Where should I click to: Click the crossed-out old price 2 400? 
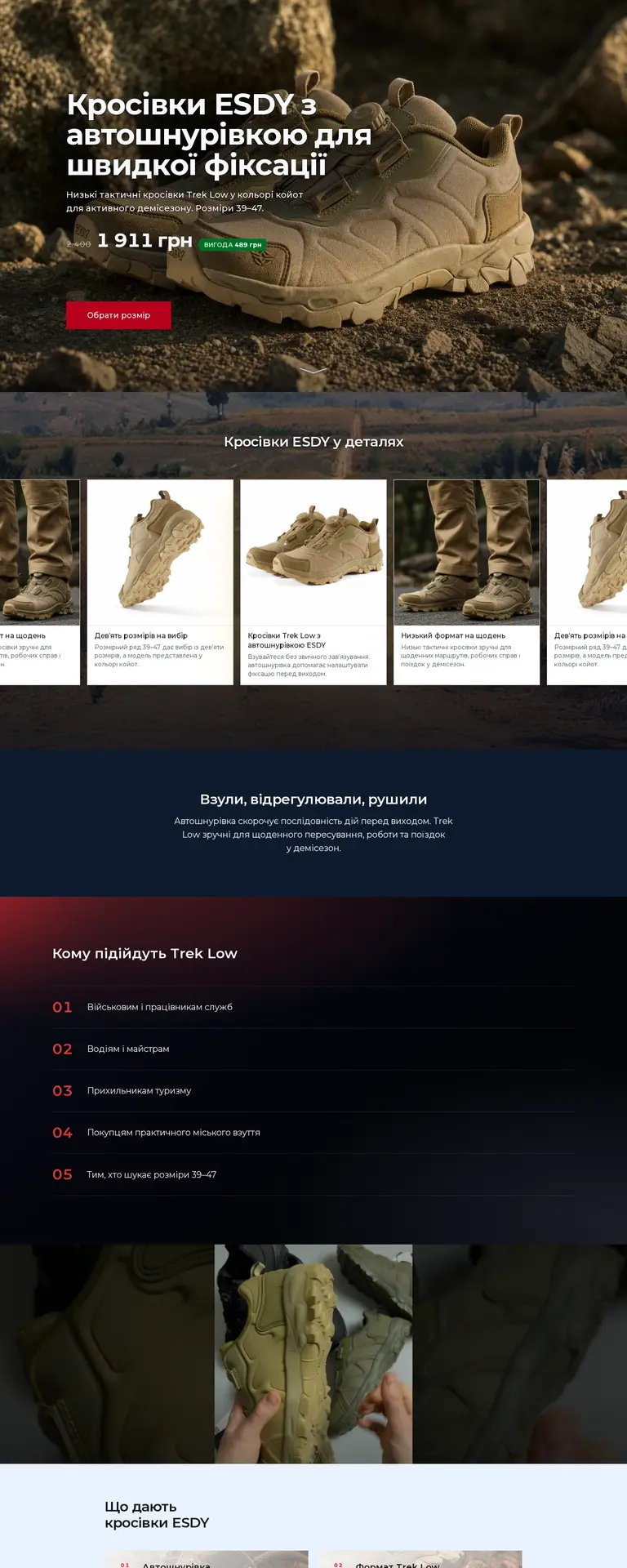pos(78,244)
